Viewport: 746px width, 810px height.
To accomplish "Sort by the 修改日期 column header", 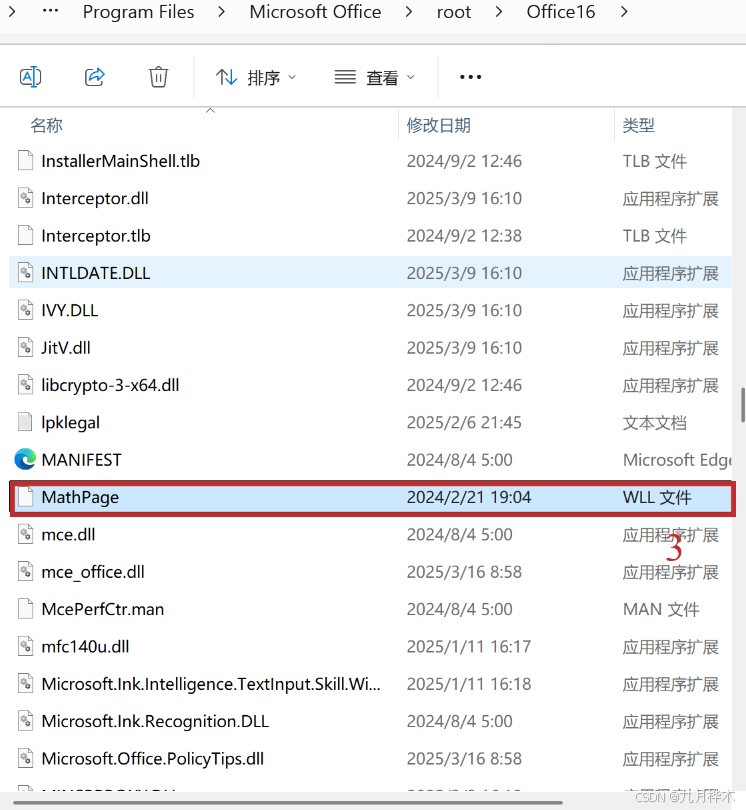I will coord(438,125).
